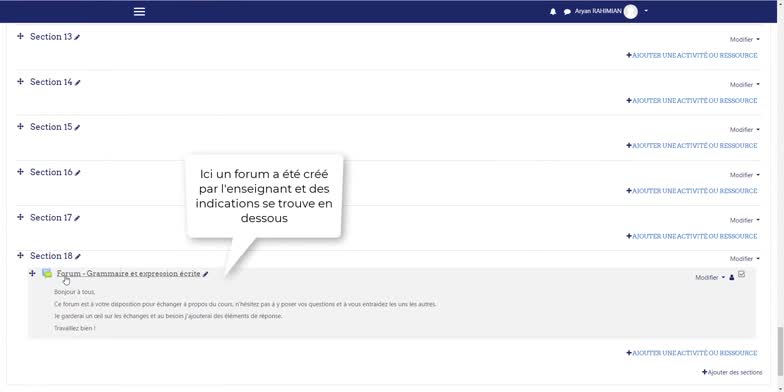Click the move handle of Section 15

20,126
